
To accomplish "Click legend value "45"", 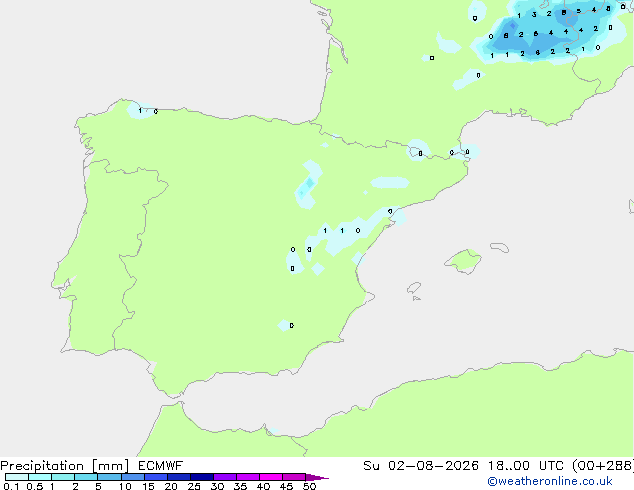I will 286,486.
